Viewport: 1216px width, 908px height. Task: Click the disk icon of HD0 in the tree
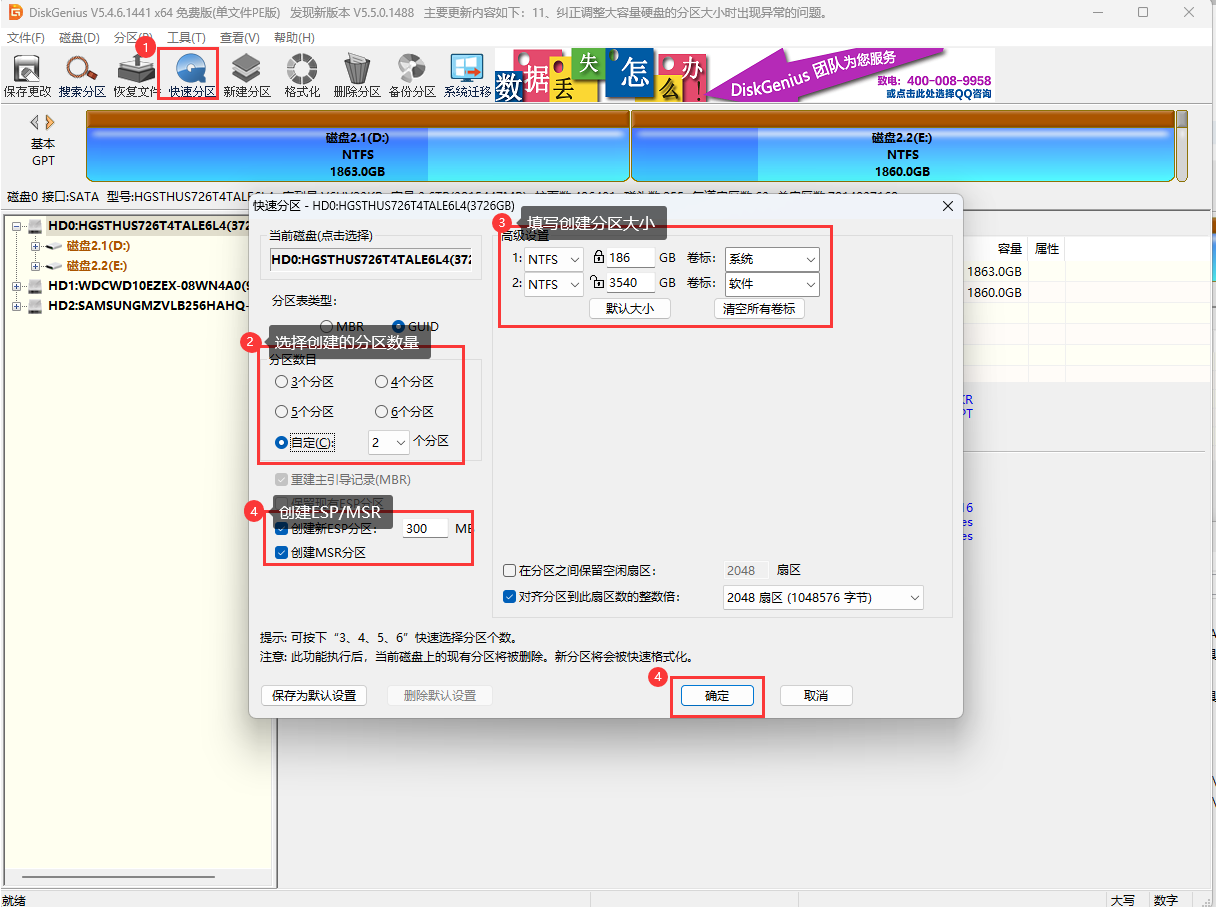tap(36, 226)
